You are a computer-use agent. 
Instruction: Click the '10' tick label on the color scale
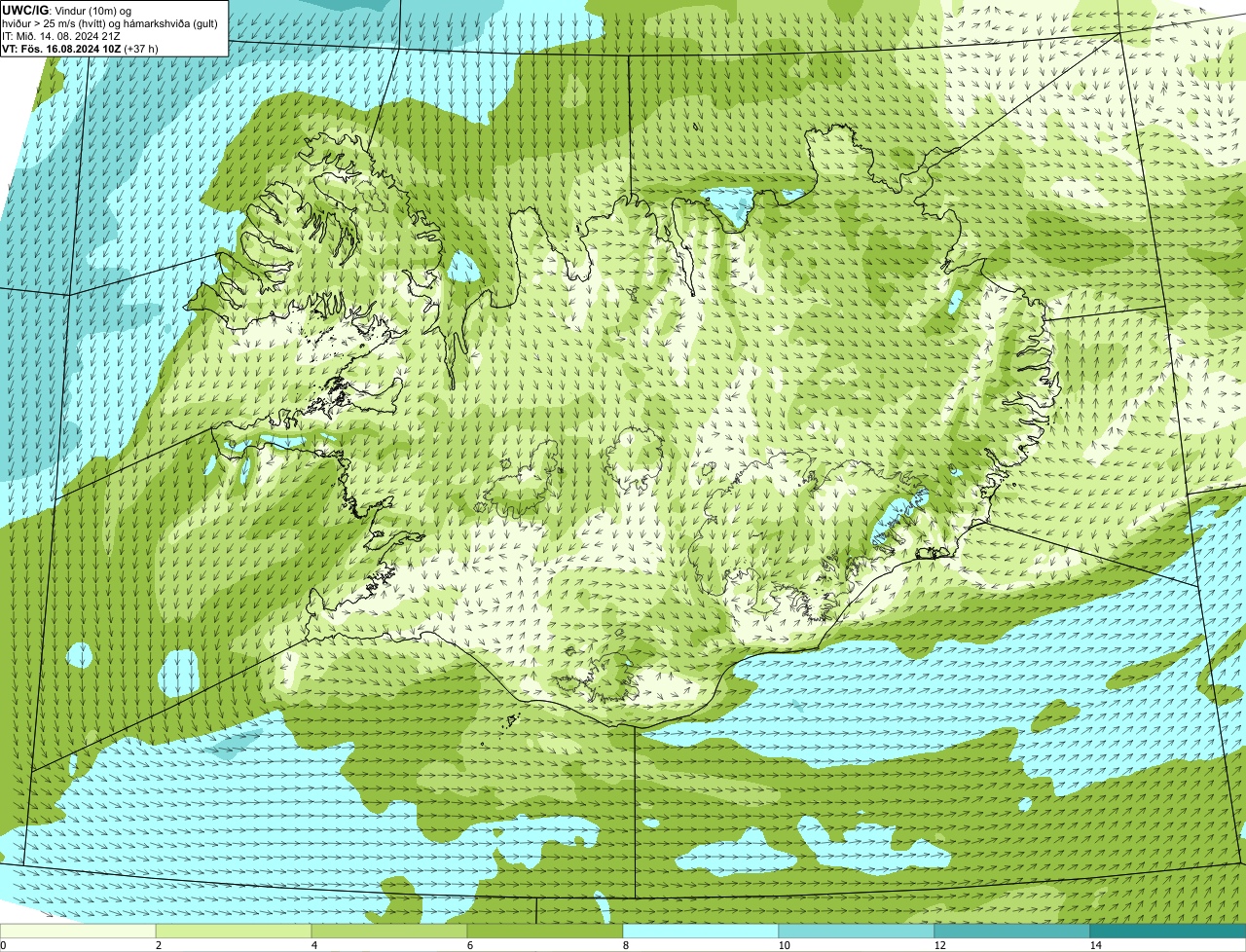coord(783,945)
